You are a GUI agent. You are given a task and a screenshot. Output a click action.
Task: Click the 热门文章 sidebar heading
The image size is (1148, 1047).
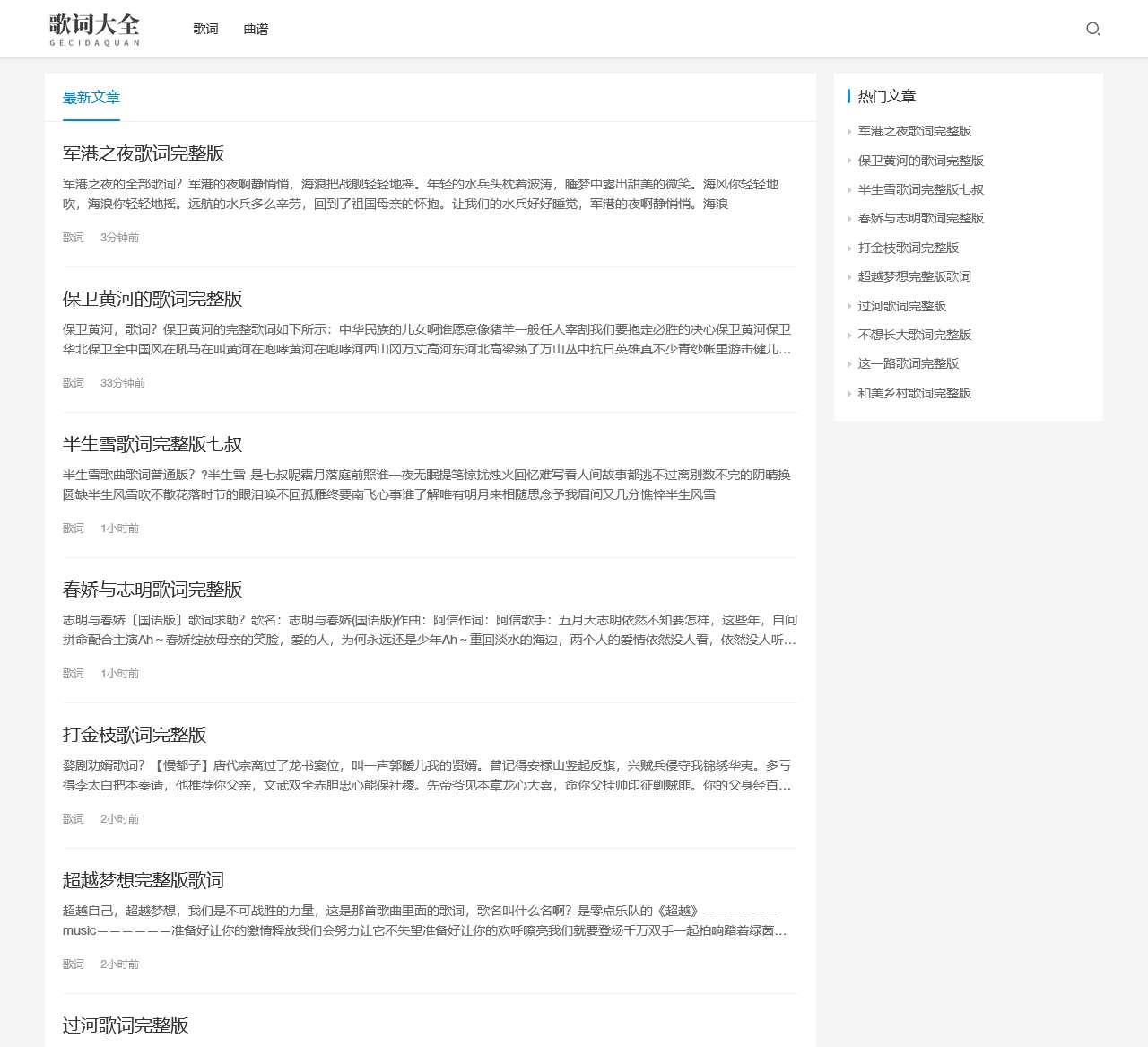pyautogui.click(x=887, y=96)
